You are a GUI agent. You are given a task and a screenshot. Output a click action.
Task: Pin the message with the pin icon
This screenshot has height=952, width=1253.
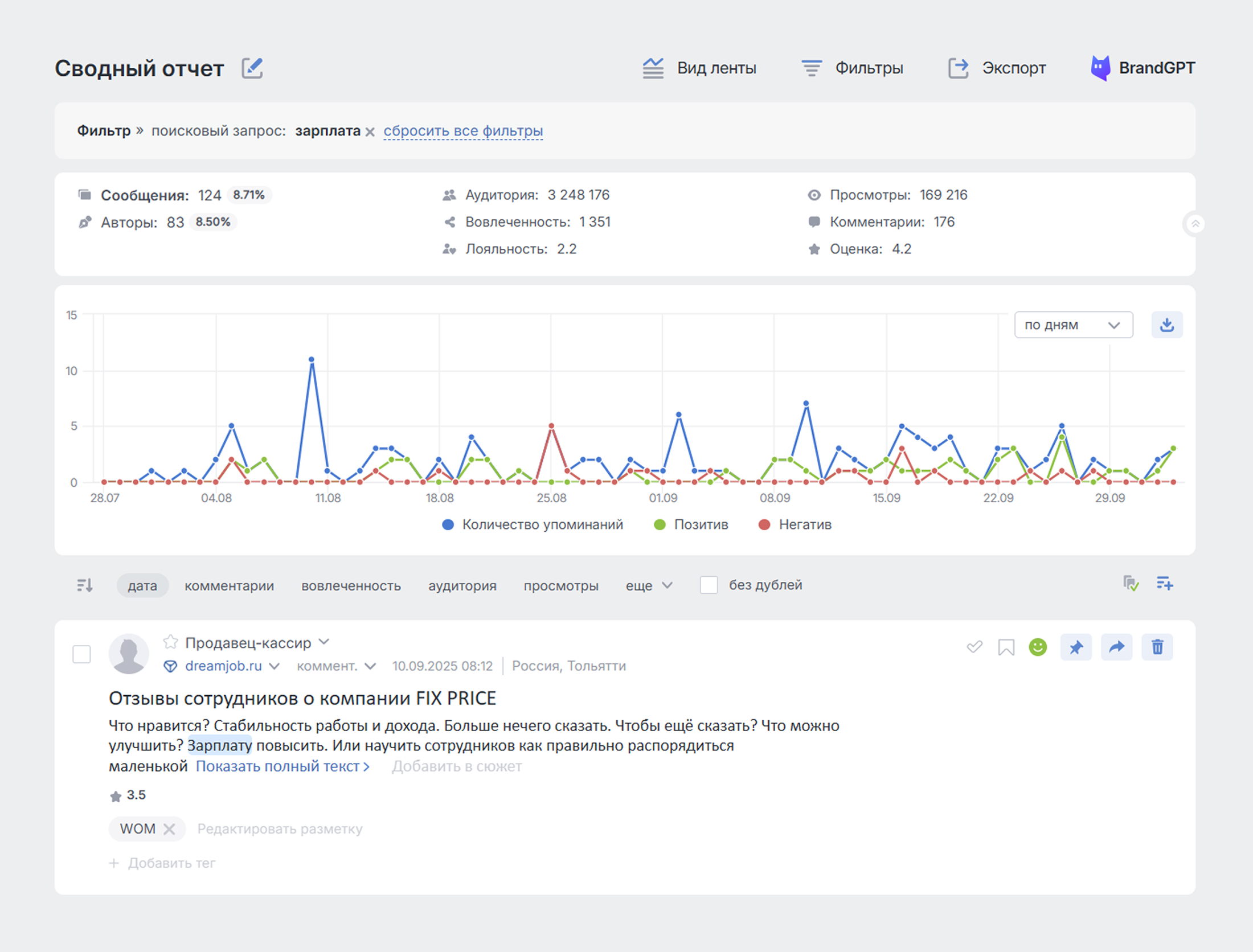(x=1075, y=647)
